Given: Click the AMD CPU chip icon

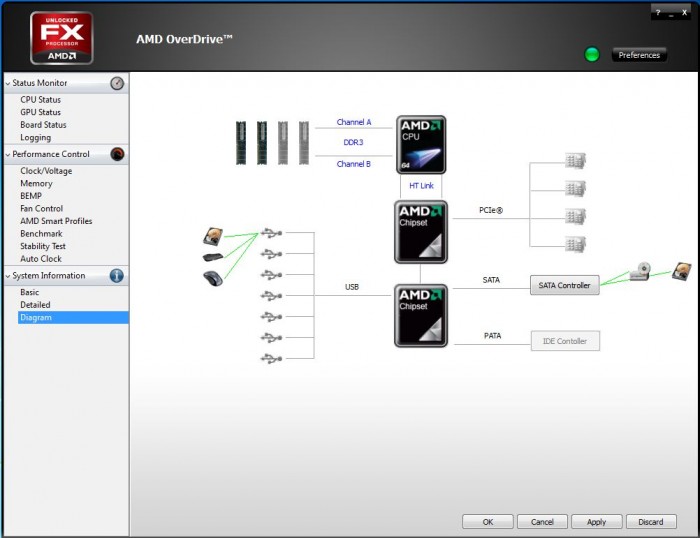Looking at the screenshot, I should pos(421,145).
